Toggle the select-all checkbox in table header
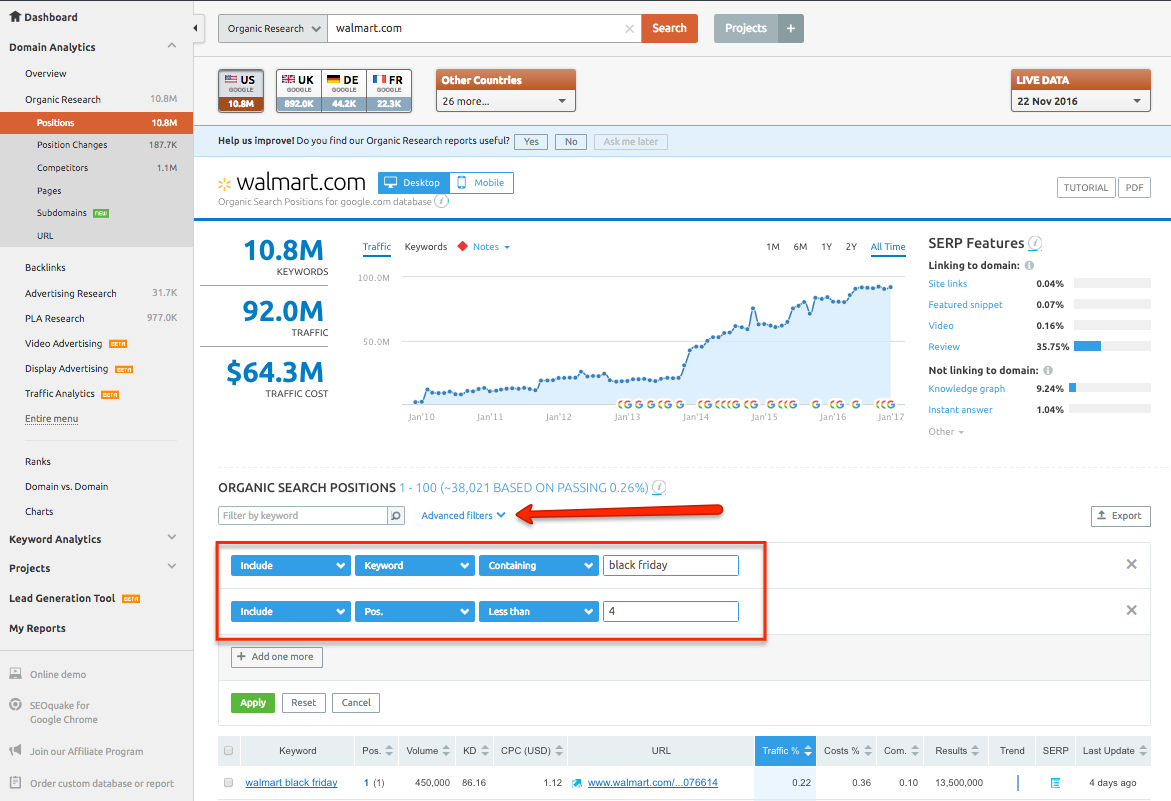The width and height of the screenshot is (1171, 801). point(229,751)
